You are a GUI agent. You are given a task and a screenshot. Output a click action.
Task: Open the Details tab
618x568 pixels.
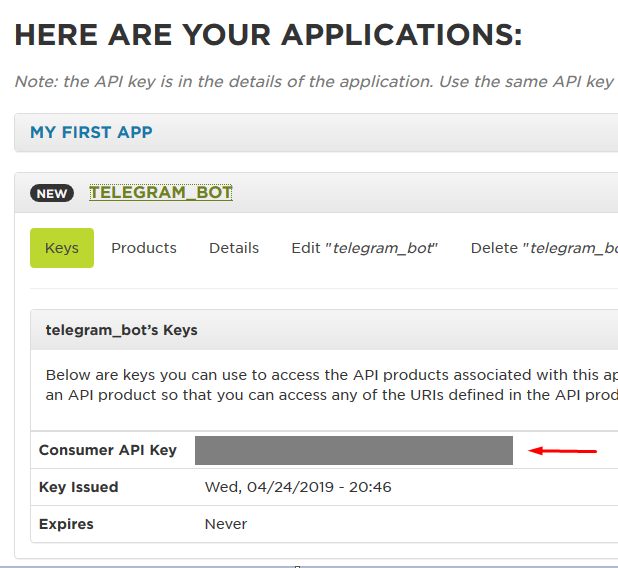(x=234, y=248)
